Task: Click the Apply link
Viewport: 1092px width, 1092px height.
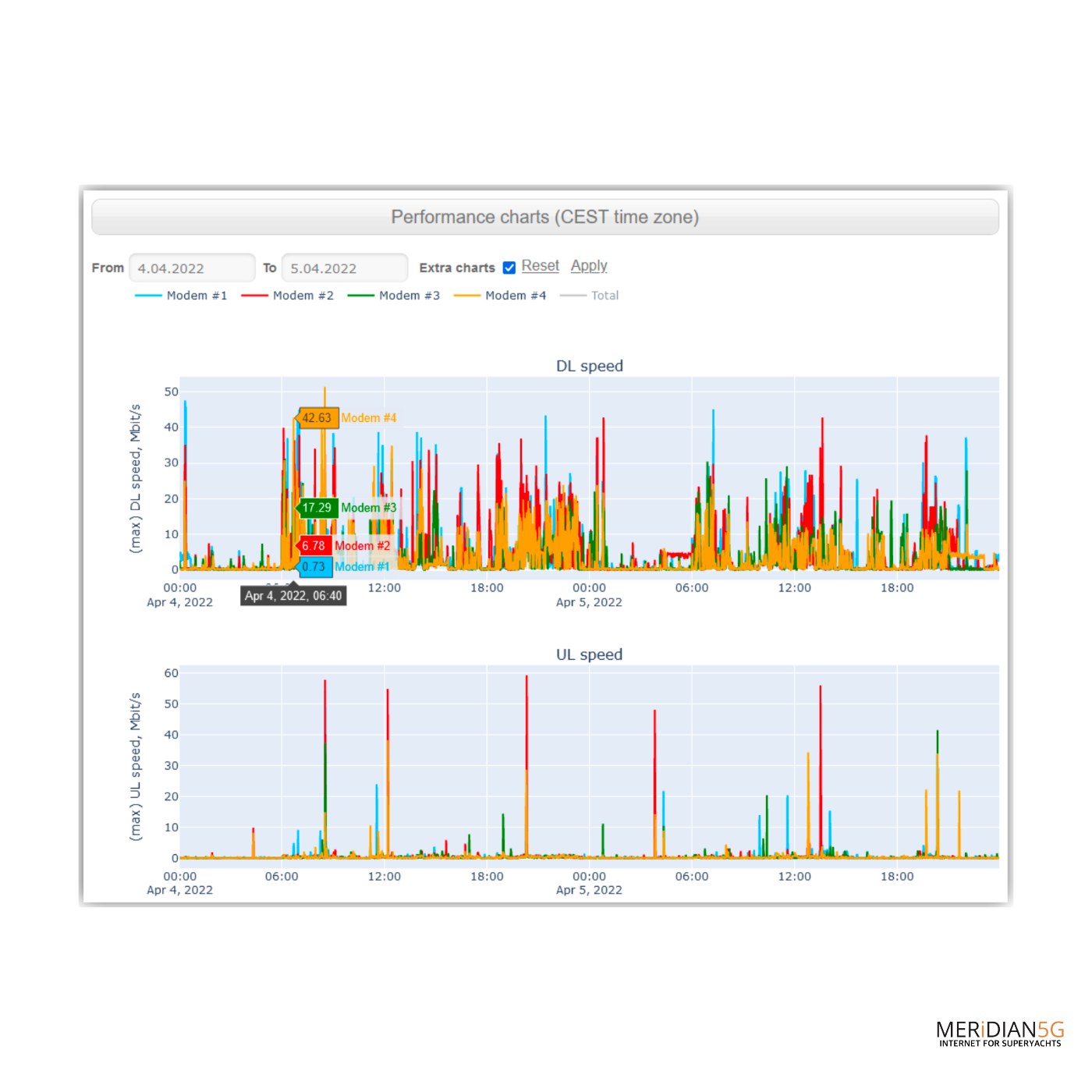Action: click(588, 266)
